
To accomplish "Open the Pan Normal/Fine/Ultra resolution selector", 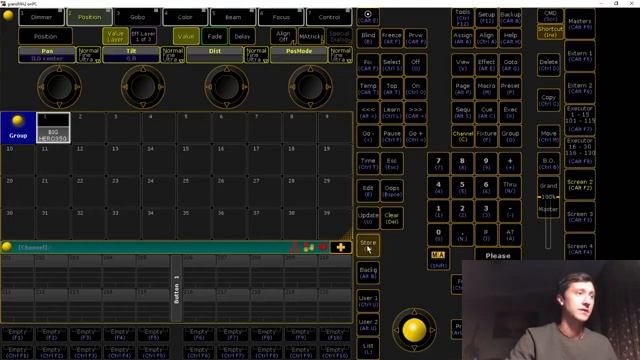I will pyautogui.click(x=89, y=55).
